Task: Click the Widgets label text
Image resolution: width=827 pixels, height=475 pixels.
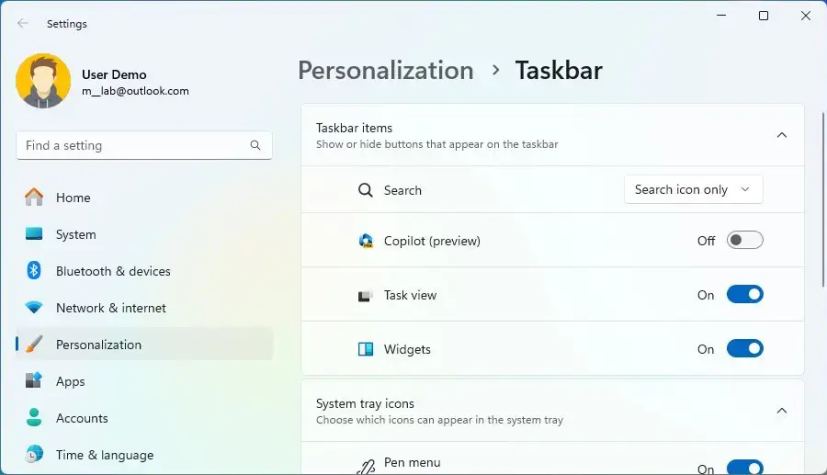Action: pos(407,350)
